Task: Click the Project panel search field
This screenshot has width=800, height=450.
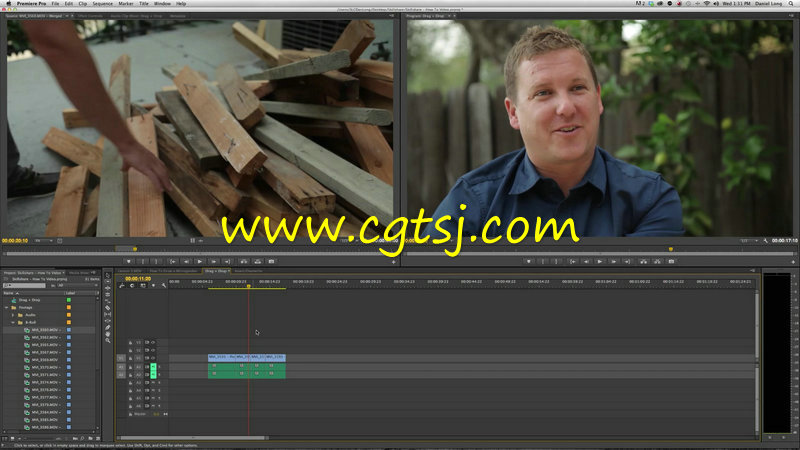Action: point(24,285)
